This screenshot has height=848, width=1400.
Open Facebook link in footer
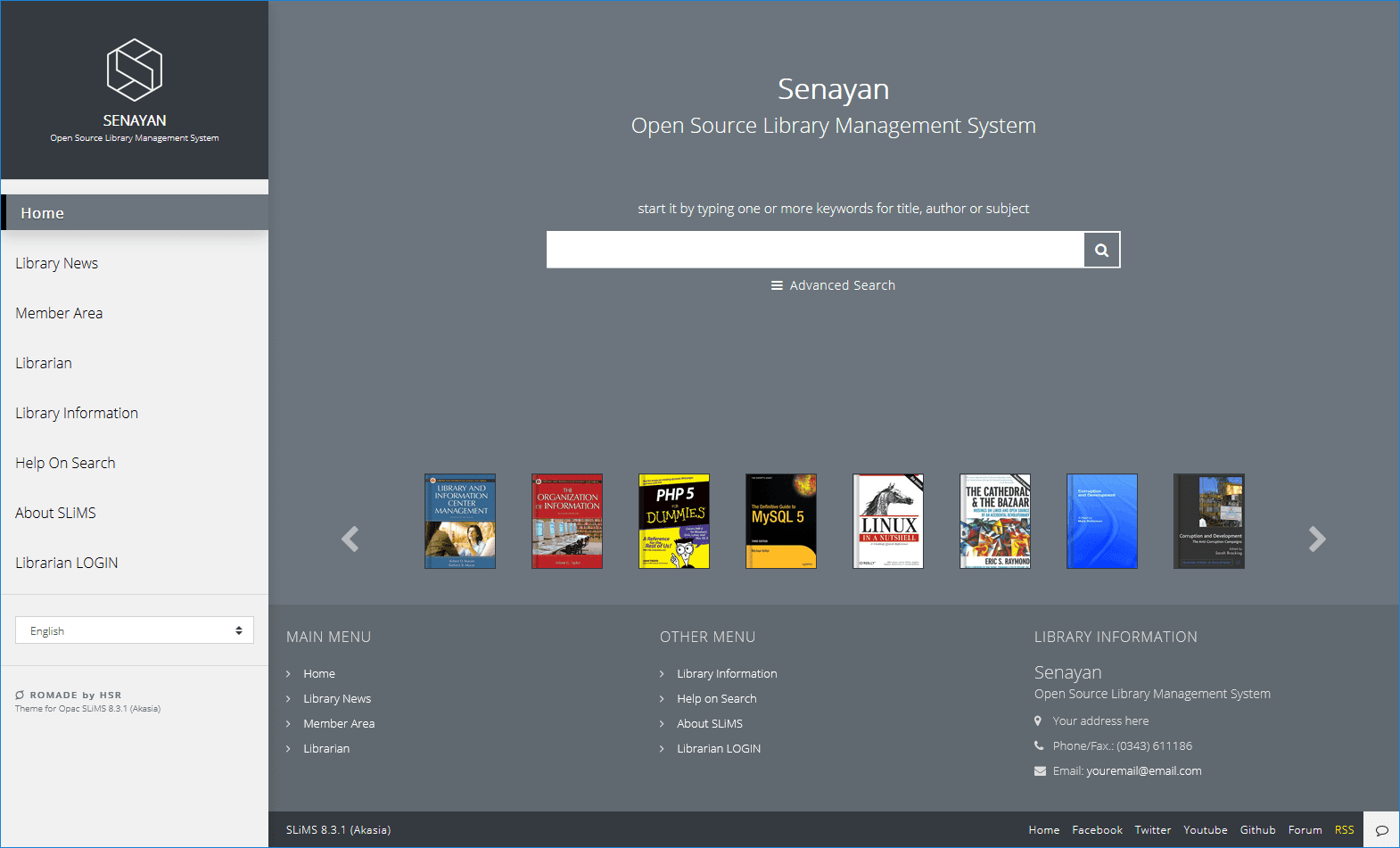coord(1097,830)
